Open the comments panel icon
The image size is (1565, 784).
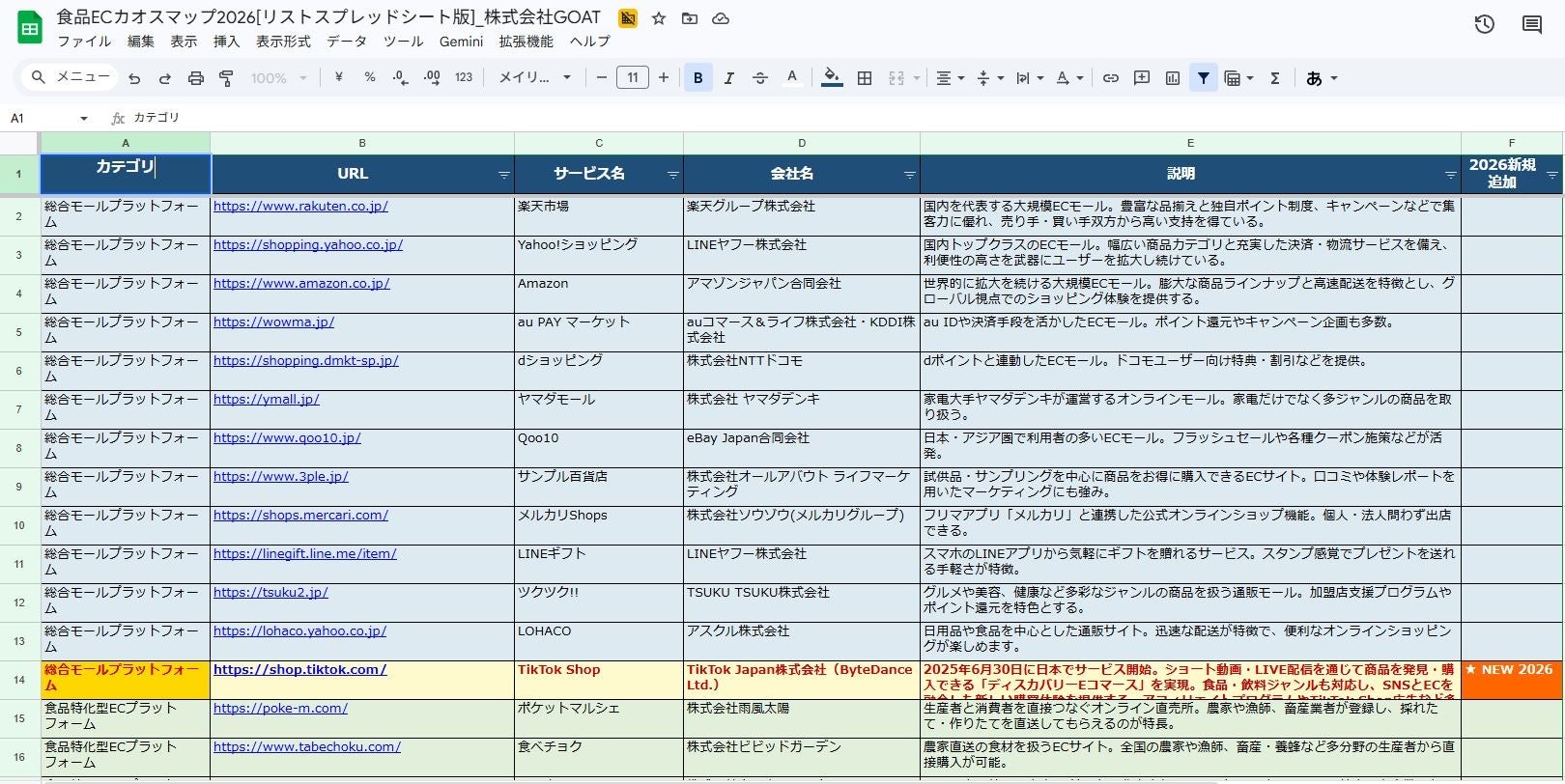pyautogui.click(x=1532, y=24)
